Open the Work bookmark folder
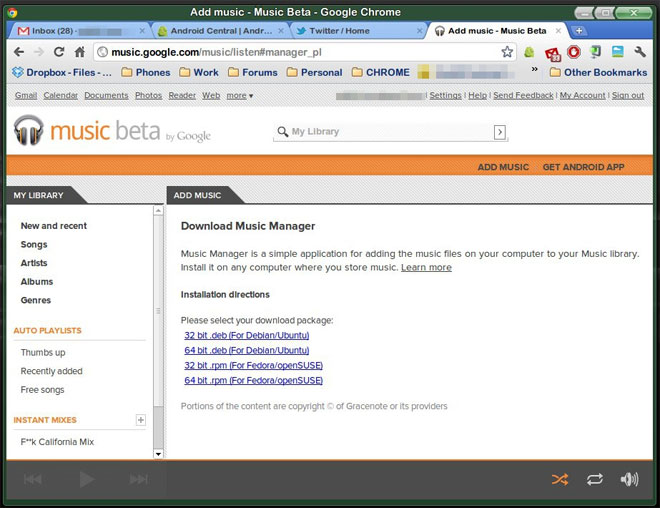The height and width of the screenshot is (508, 660). (x=199, y=72)
